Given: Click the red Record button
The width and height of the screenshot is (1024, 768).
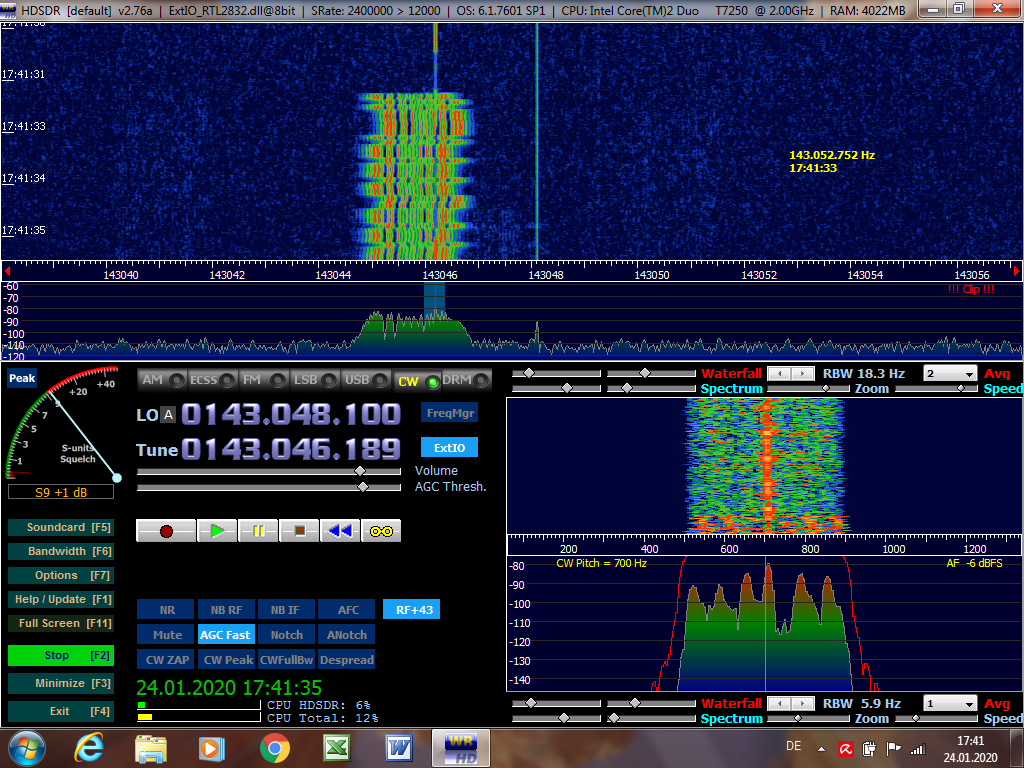Looking at the screenshot, I should tap(166, 531).
